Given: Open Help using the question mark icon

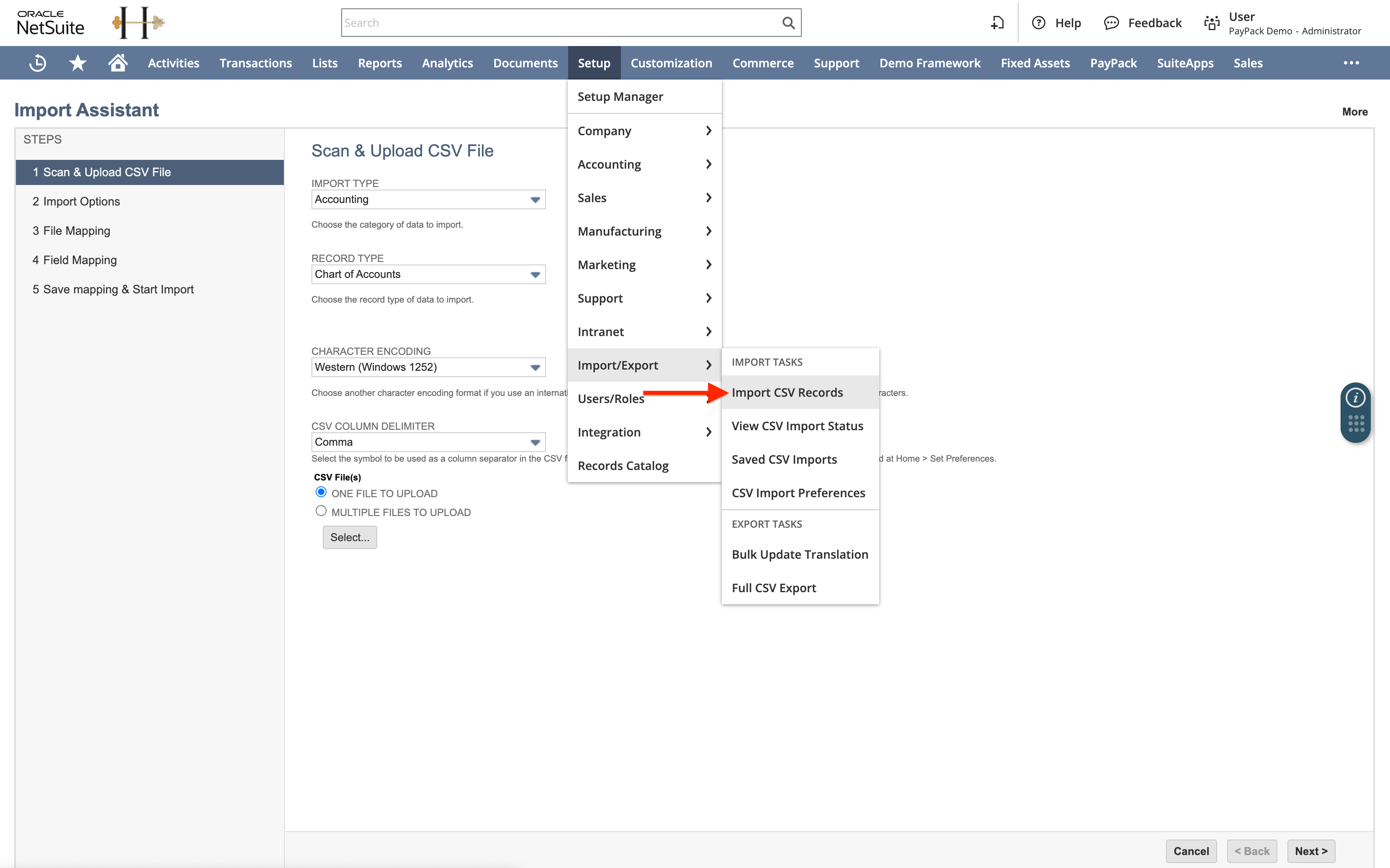Looking at the screenshot, I should point(1039,22).
